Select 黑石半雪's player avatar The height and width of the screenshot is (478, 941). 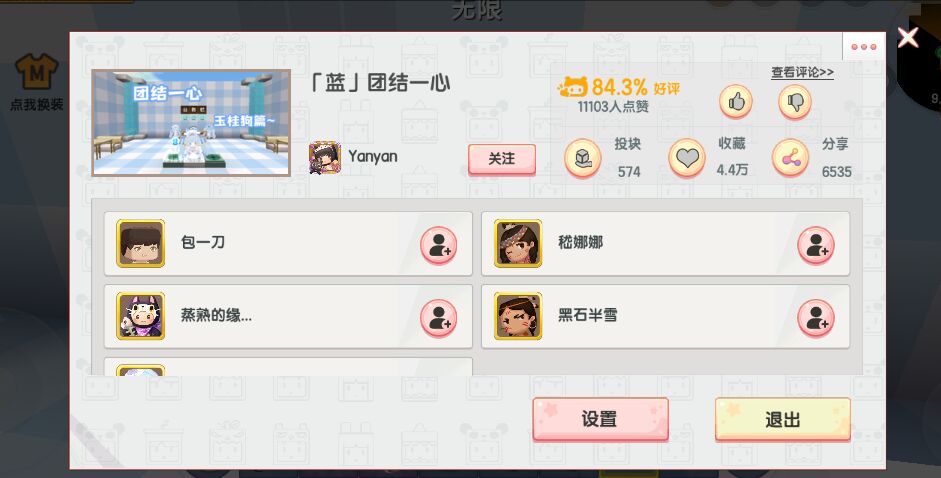click(518, 316)
